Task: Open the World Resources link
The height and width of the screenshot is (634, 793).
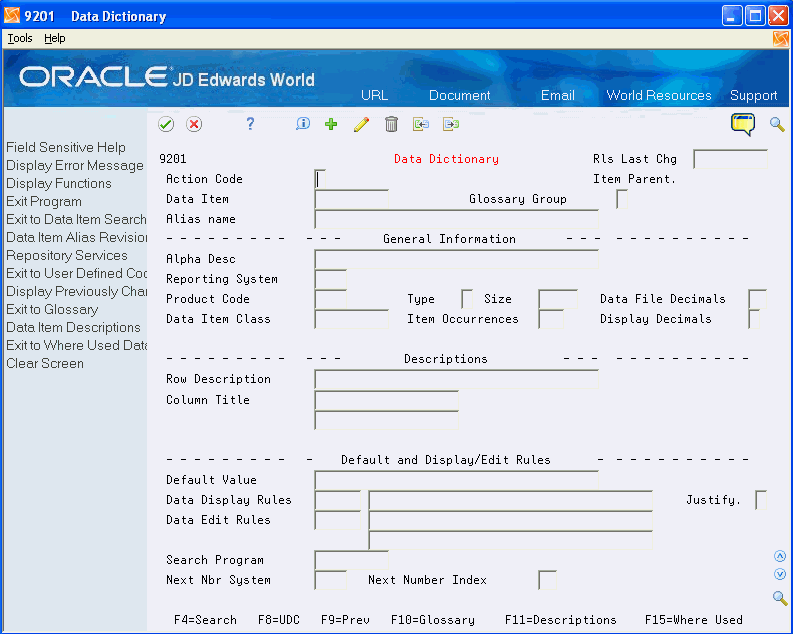Action: point(658,96)
